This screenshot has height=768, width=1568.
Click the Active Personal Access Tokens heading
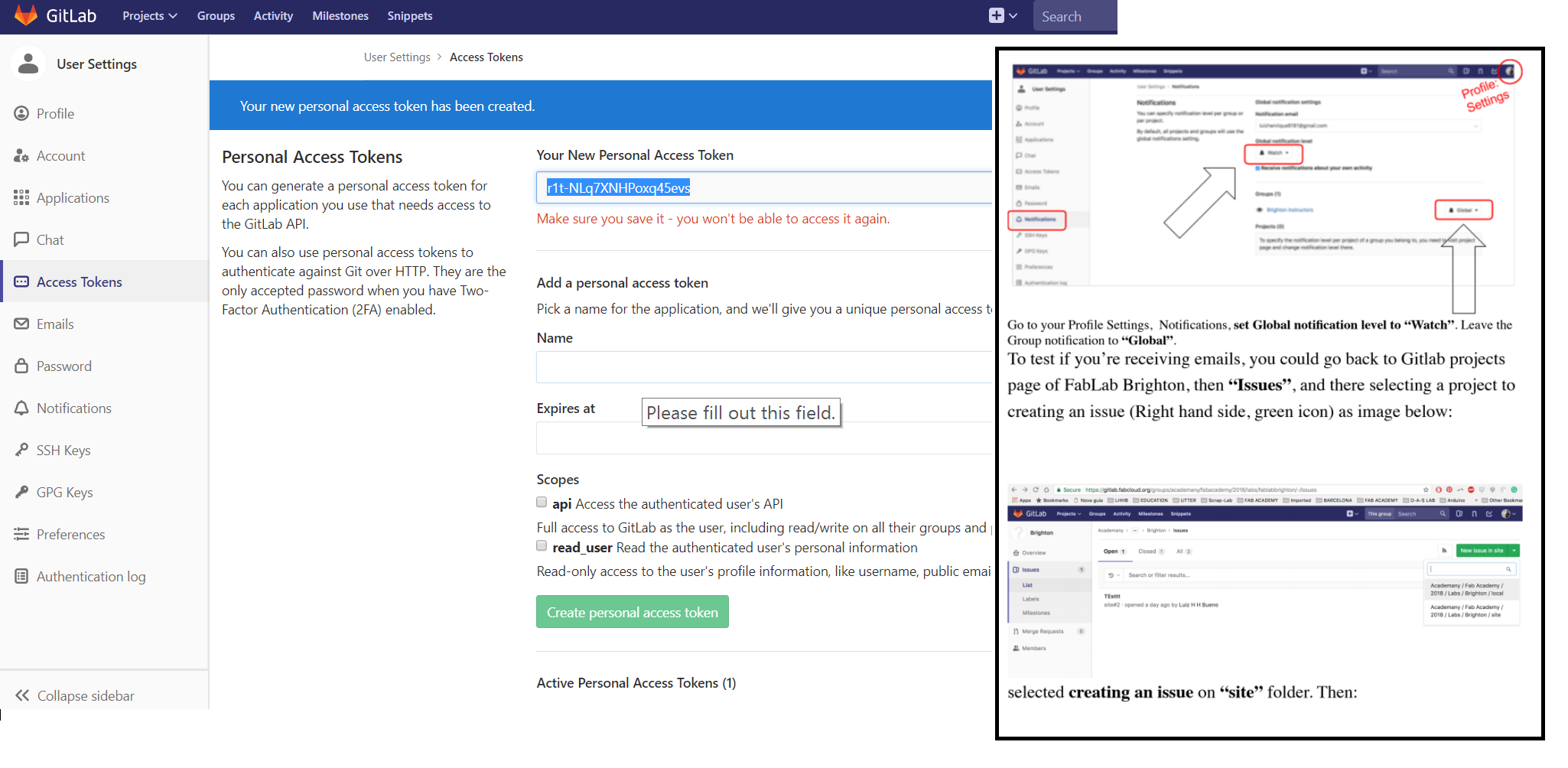pyautogui.click(x=636, y=682)
